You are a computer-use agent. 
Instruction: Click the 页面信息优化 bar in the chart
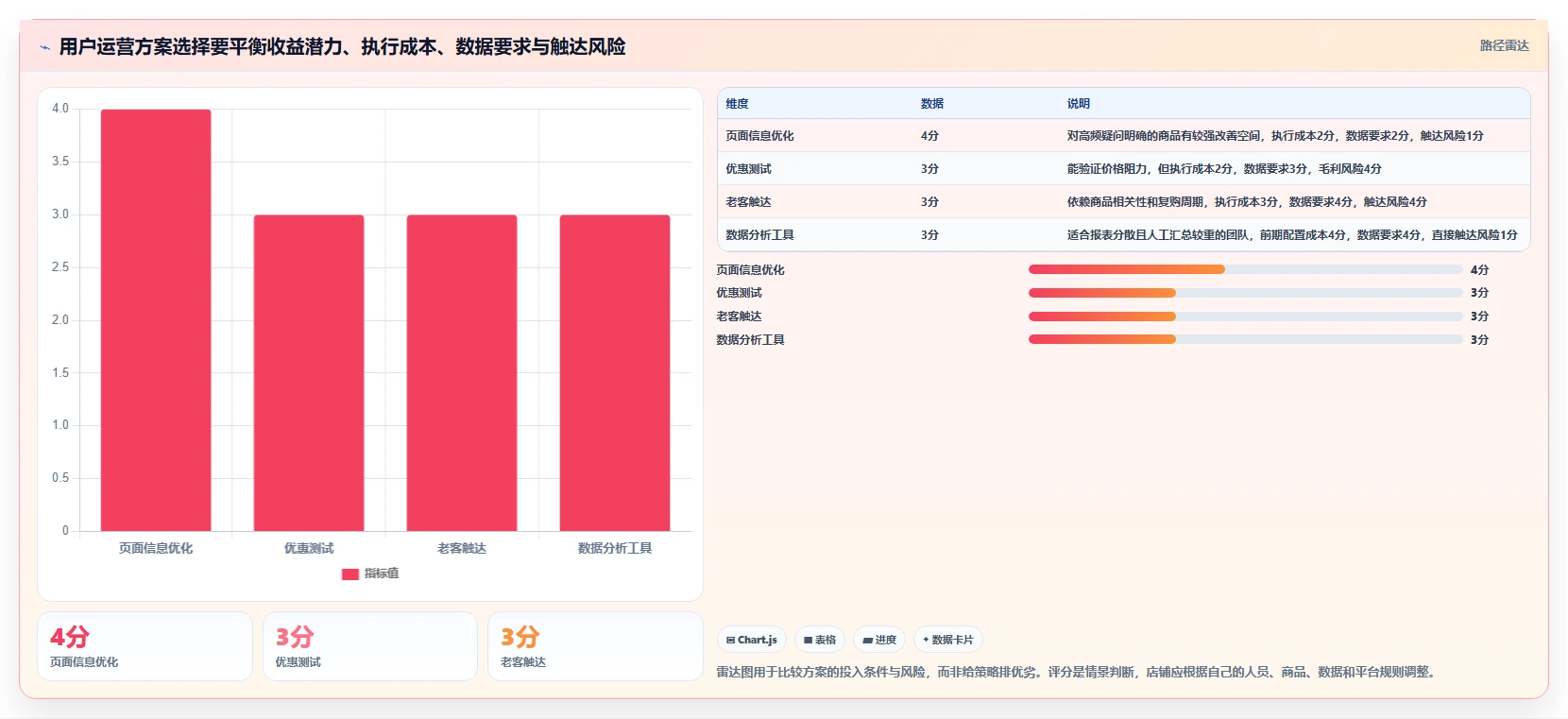(x=156, y=320)
